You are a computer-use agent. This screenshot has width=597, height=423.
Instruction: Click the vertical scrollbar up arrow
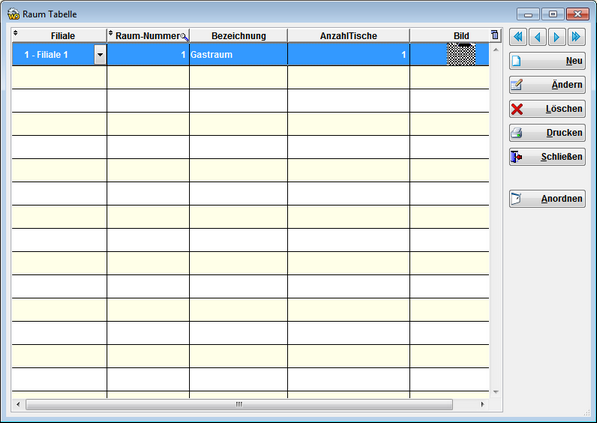[496, 50]
